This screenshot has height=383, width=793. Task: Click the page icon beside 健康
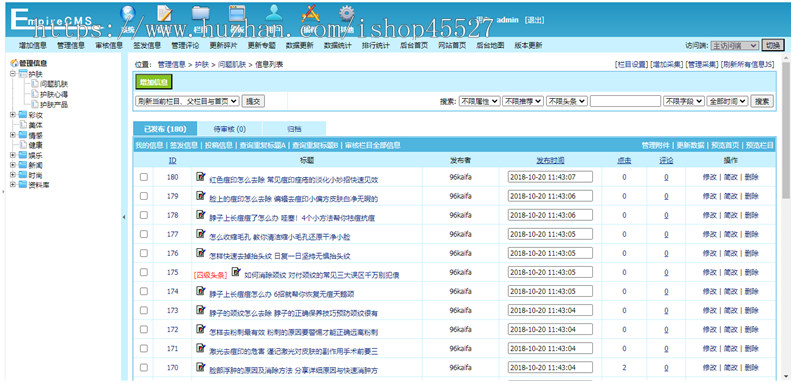pos(23,145)
